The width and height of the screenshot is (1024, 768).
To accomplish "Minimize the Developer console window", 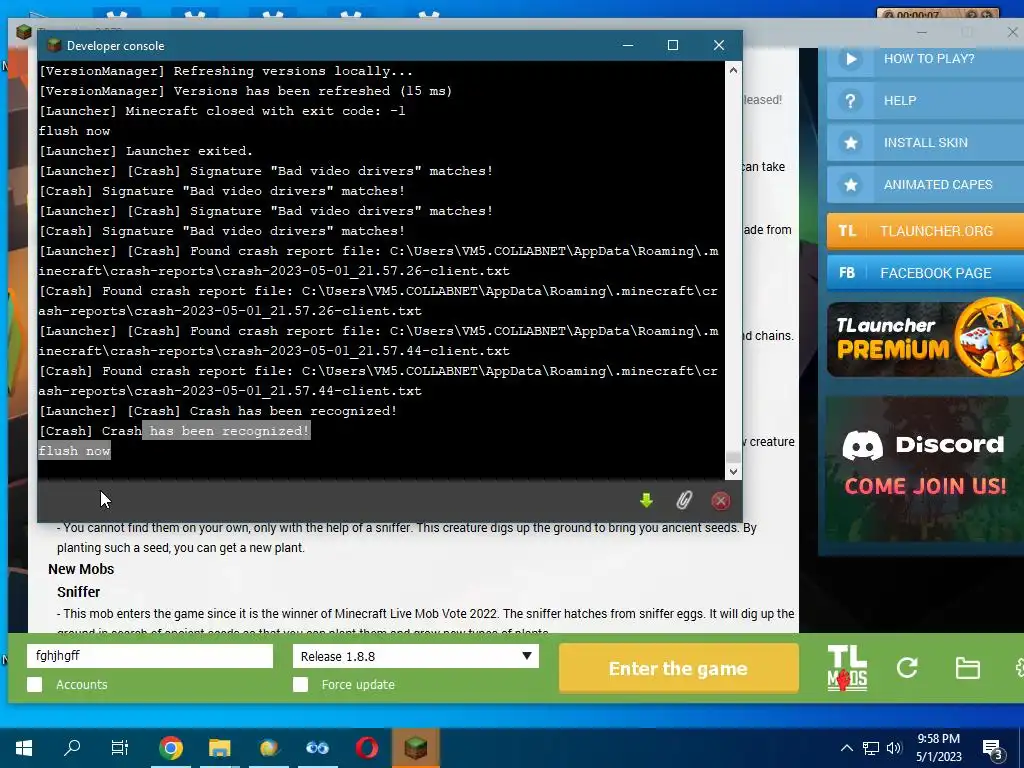I will 628,45.
